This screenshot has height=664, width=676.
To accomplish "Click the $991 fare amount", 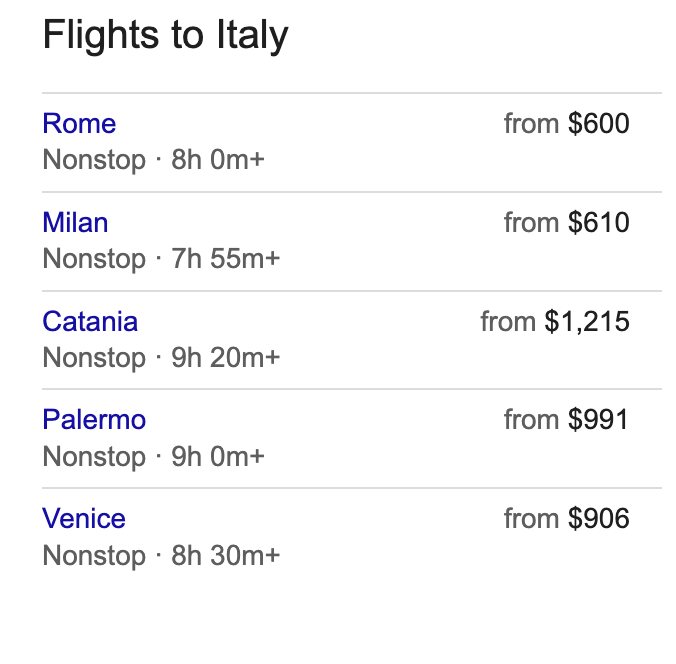I will coord(598,420).
